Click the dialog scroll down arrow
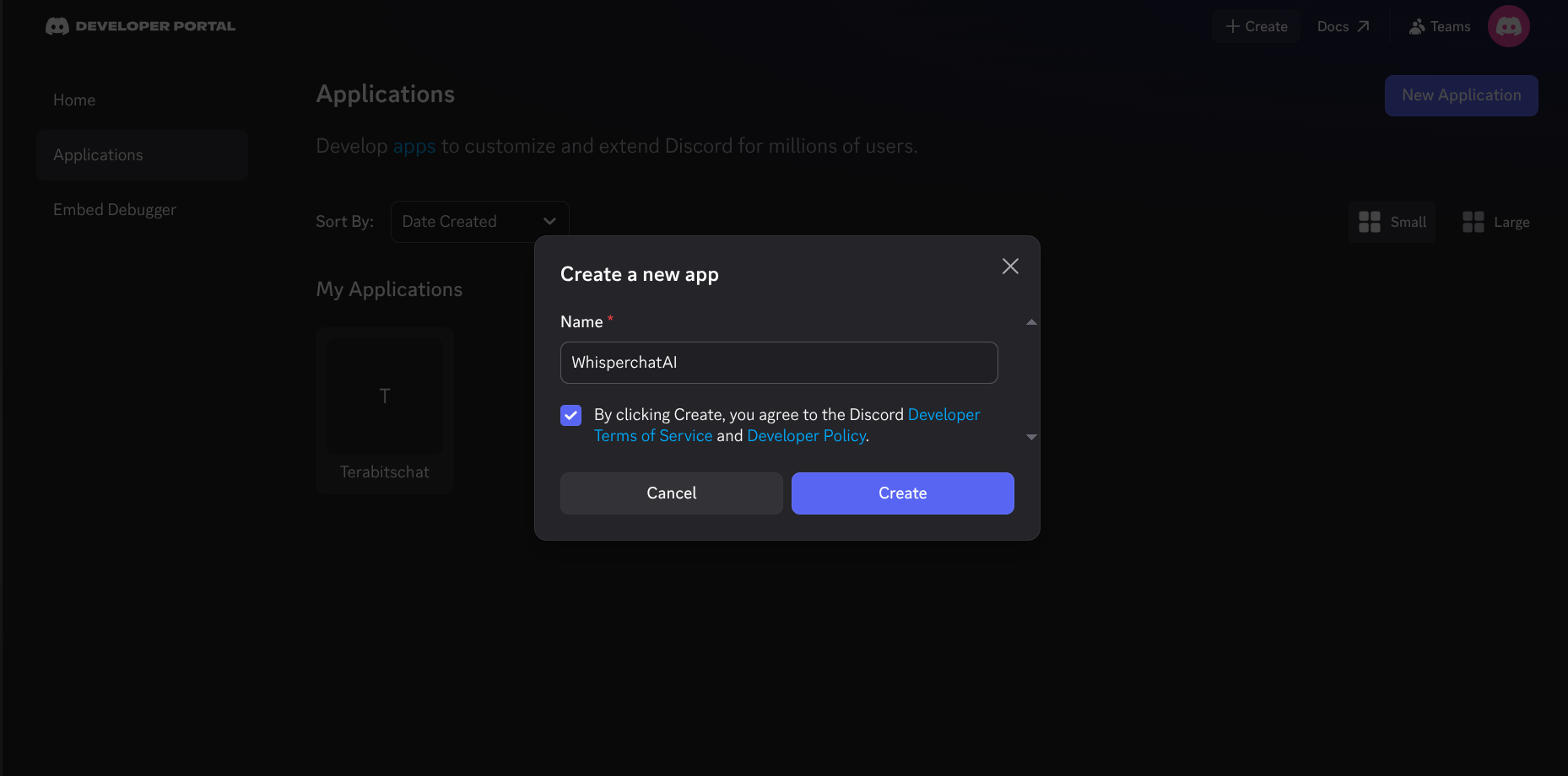 click(x=1031, y=437)
